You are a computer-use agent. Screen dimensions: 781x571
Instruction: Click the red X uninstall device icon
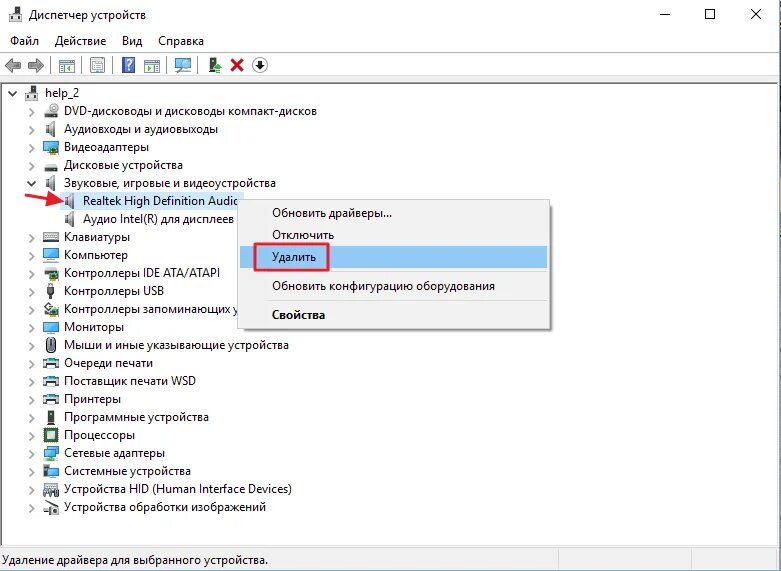point(237,65)
